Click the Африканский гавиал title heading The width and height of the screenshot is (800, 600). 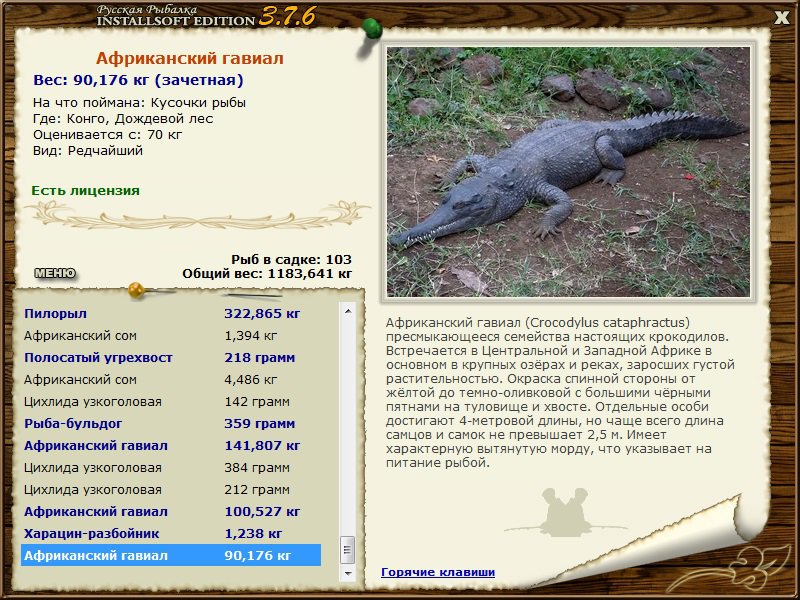[189, 58]
